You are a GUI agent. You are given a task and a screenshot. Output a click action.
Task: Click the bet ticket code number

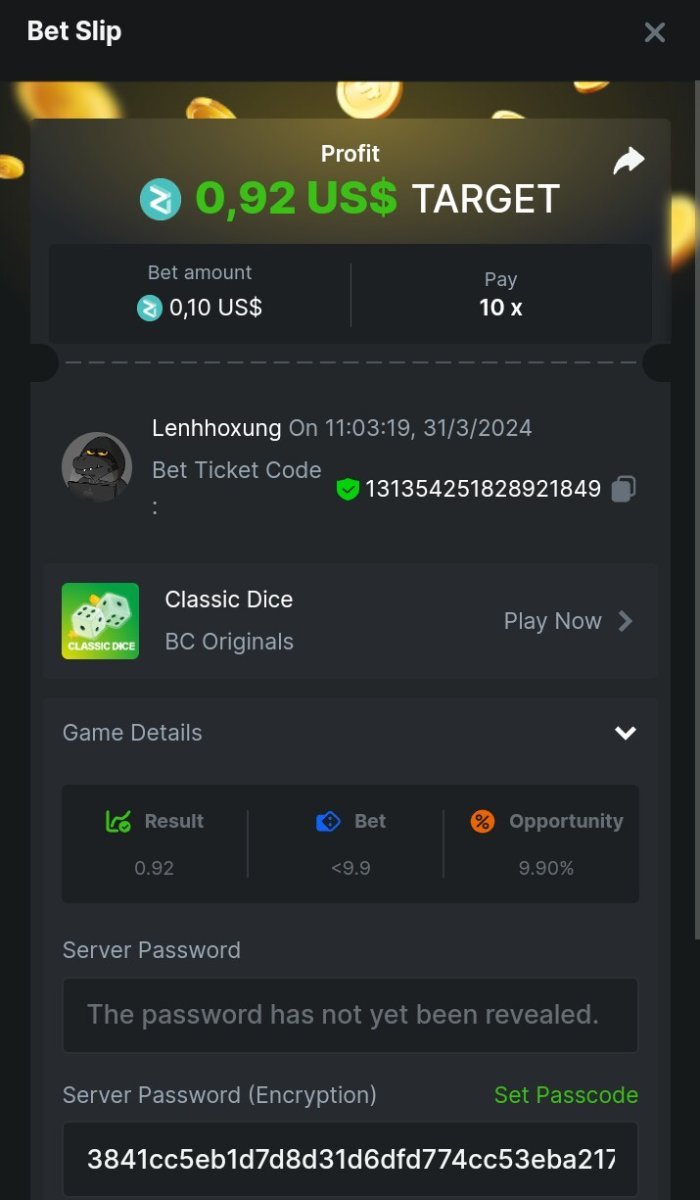pos(483,489)
